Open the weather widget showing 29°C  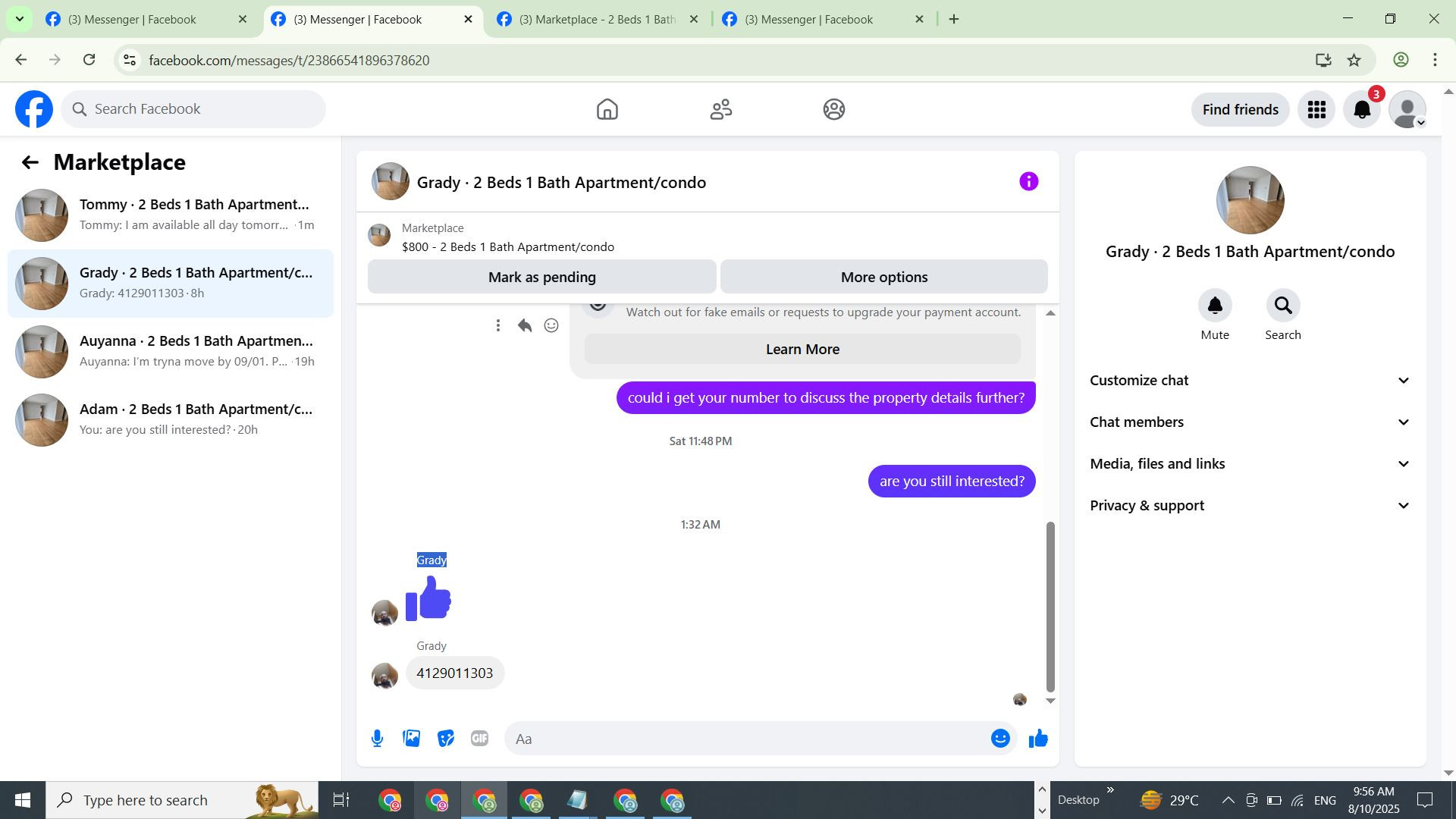point(1170,800)
